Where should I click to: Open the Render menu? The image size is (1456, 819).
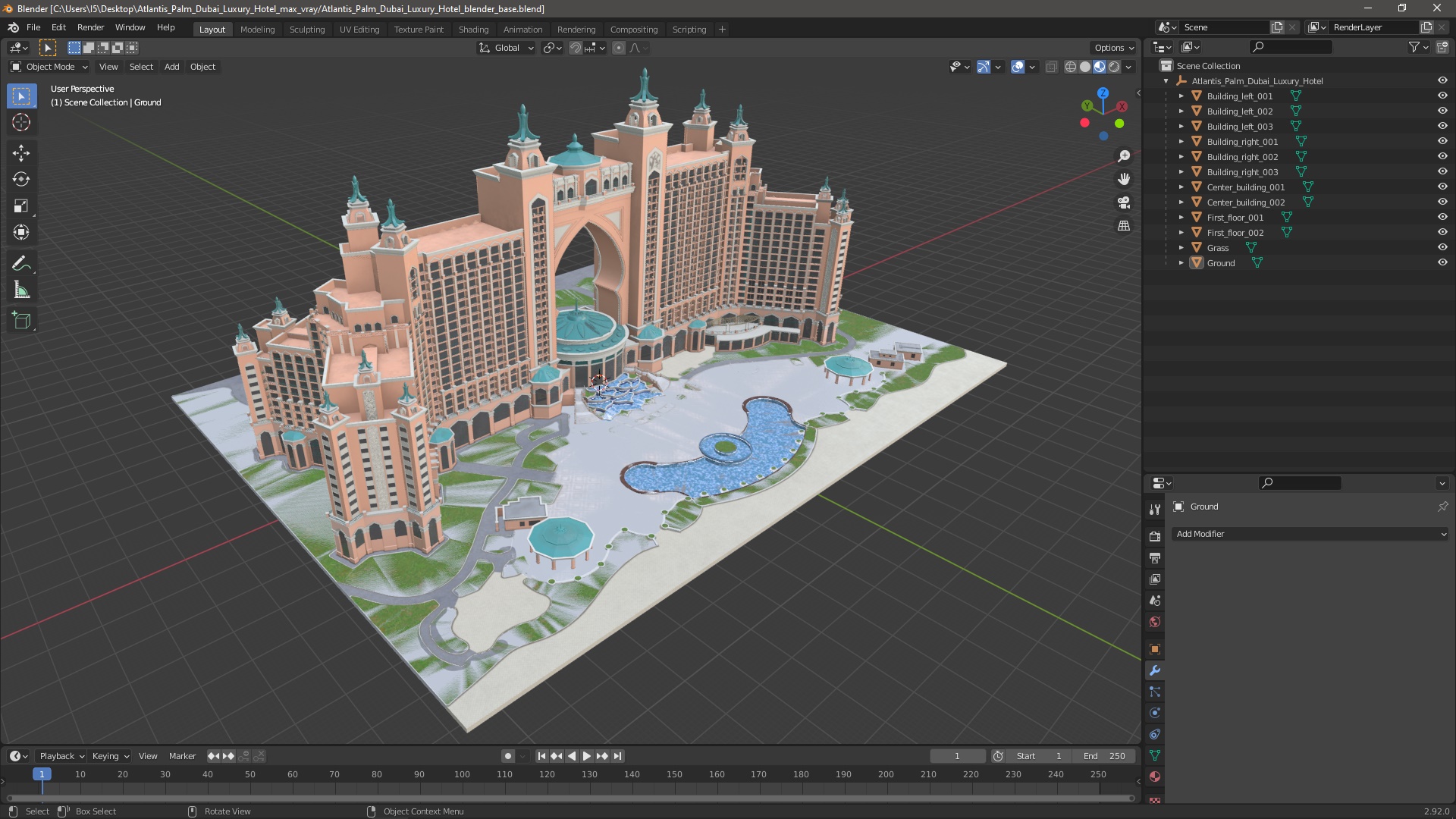coord(90,27)
